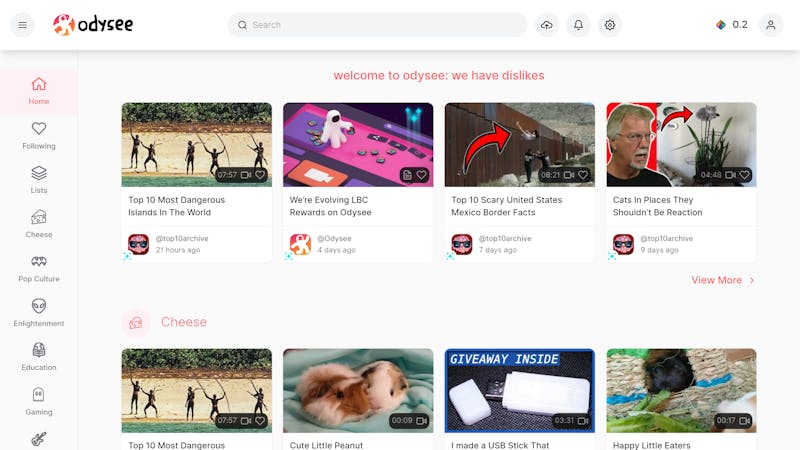Click View More link
Screen dimensions: 800x450
click(716, 280)
